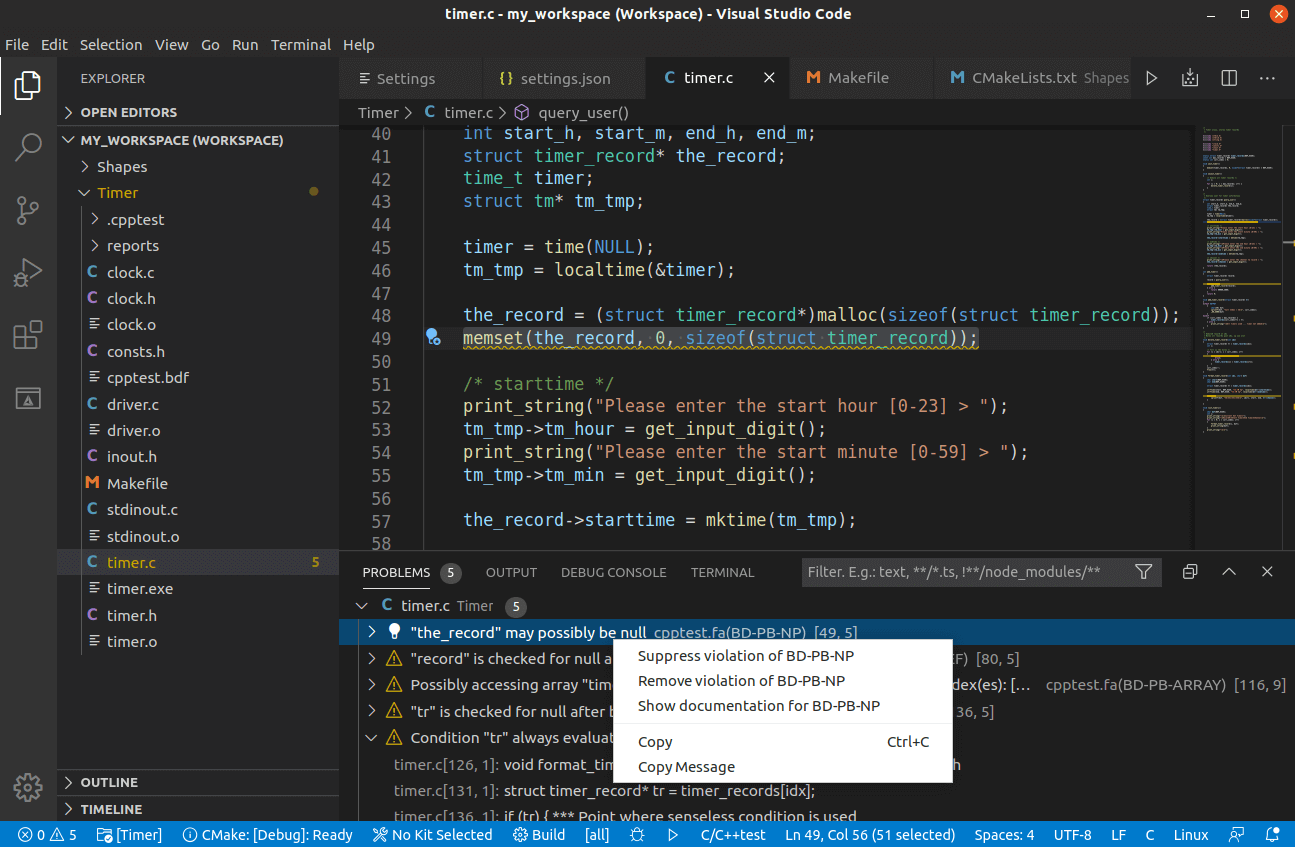Open the Extensions view in the Activity Bar
This screenshot has height=847, width=1295.
point(27,335)
